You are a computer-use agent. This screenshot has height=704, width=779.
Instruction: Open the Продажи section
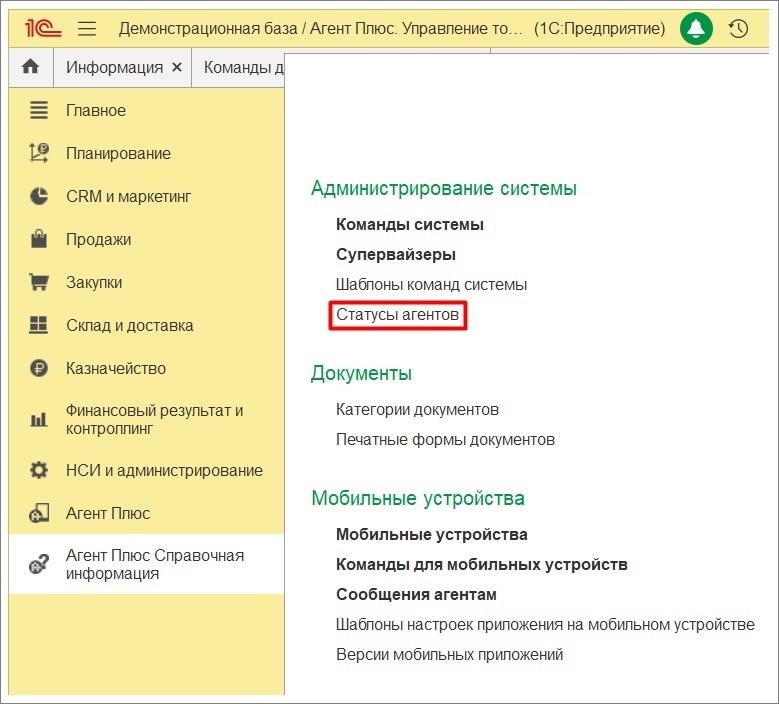[x=98, y=239]
